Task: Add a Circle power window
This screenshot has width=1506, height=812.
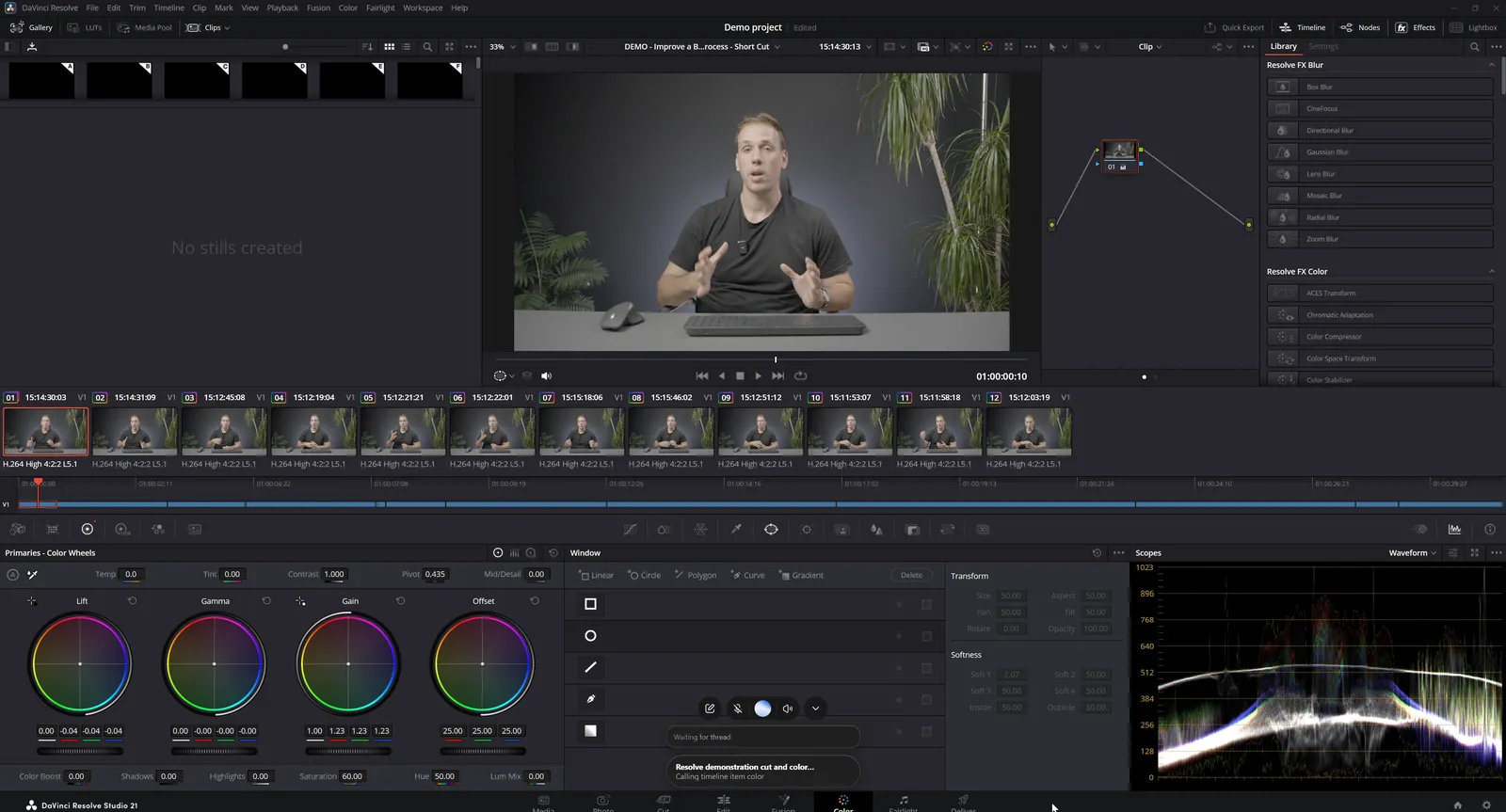Action: point(645,575)
